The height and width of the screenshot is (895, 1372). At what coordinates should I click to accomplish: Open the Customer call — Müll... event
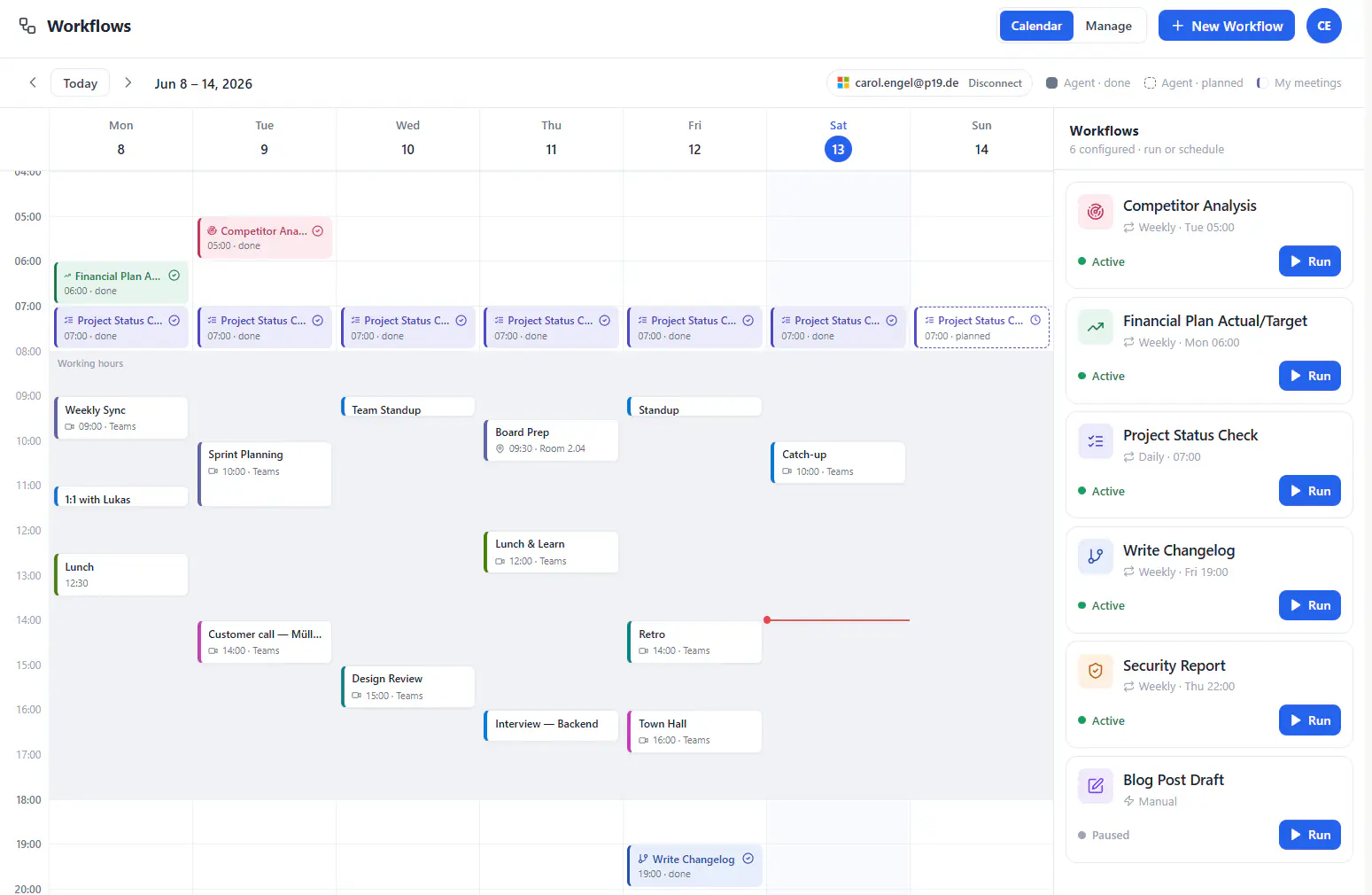click(x=265, y=642)
